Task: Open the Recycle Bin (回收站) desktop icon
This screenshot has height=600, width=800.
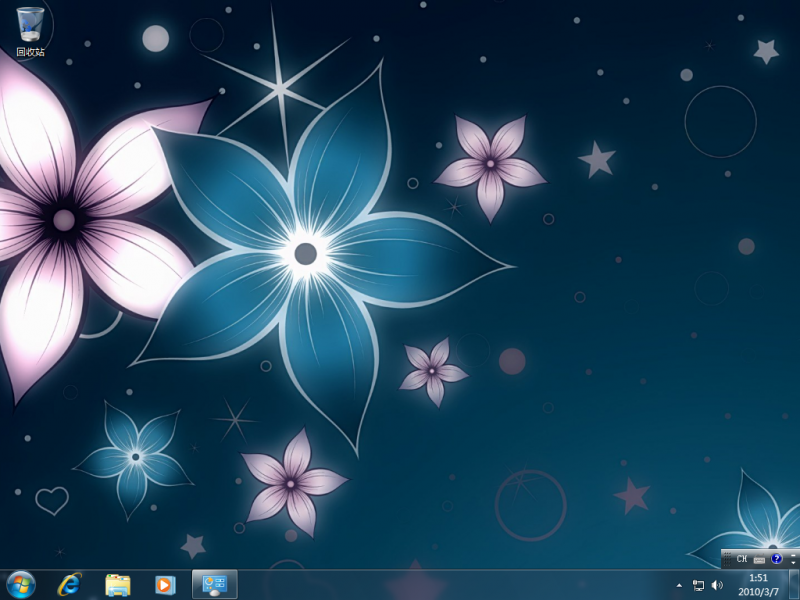Action: click(30, 32)
